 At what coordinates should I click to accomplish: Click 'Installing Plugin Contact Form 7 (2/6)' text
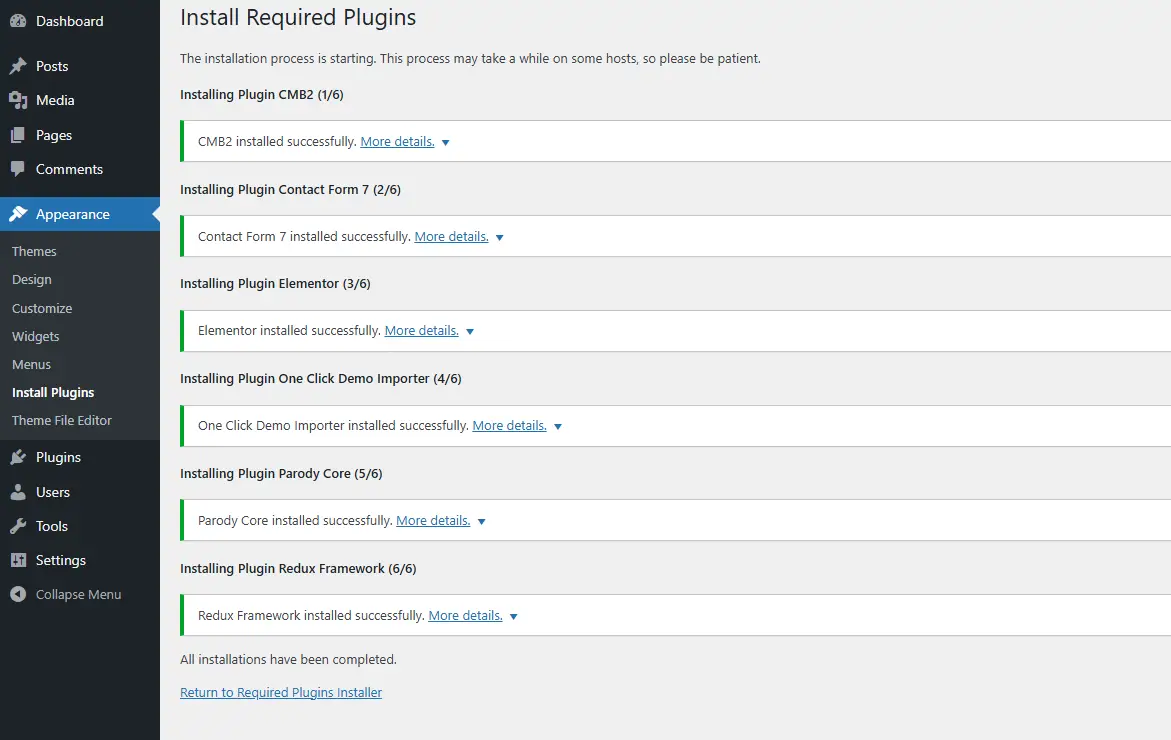click(291, 190)
